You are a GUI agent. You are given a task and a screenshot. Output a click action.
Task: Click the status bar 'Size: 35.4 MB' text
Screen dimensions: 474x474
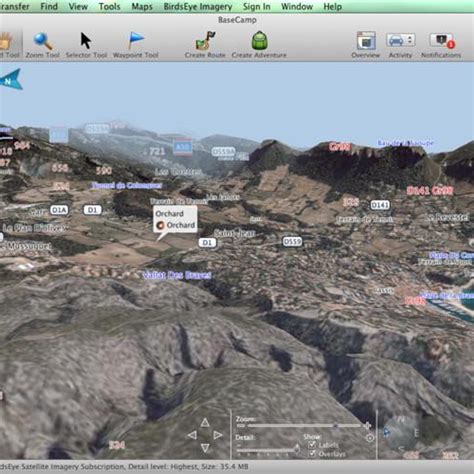click(x=225, y=466)
